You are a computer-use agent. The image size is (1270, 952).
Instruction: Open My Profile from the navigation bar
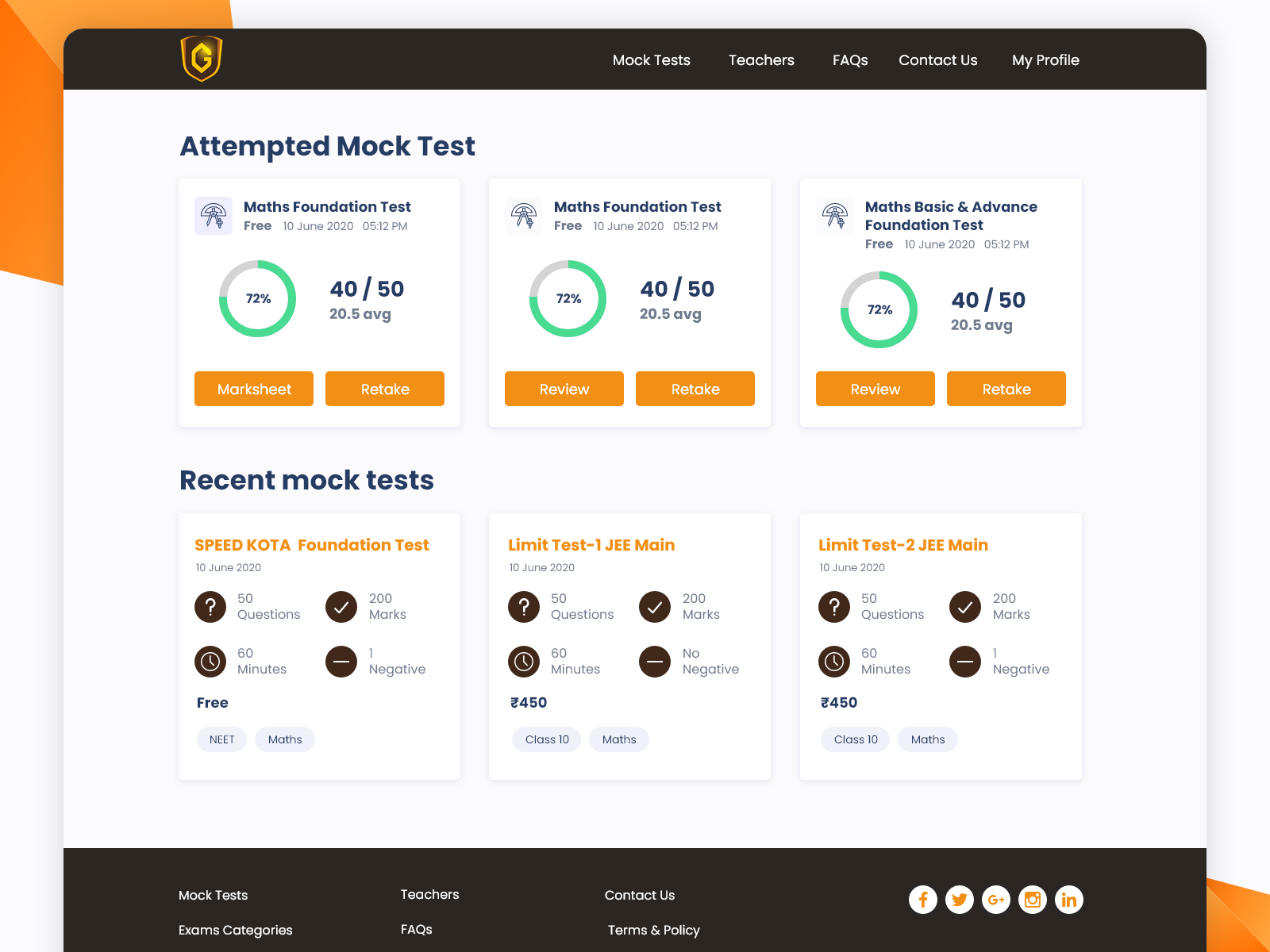1045,59
